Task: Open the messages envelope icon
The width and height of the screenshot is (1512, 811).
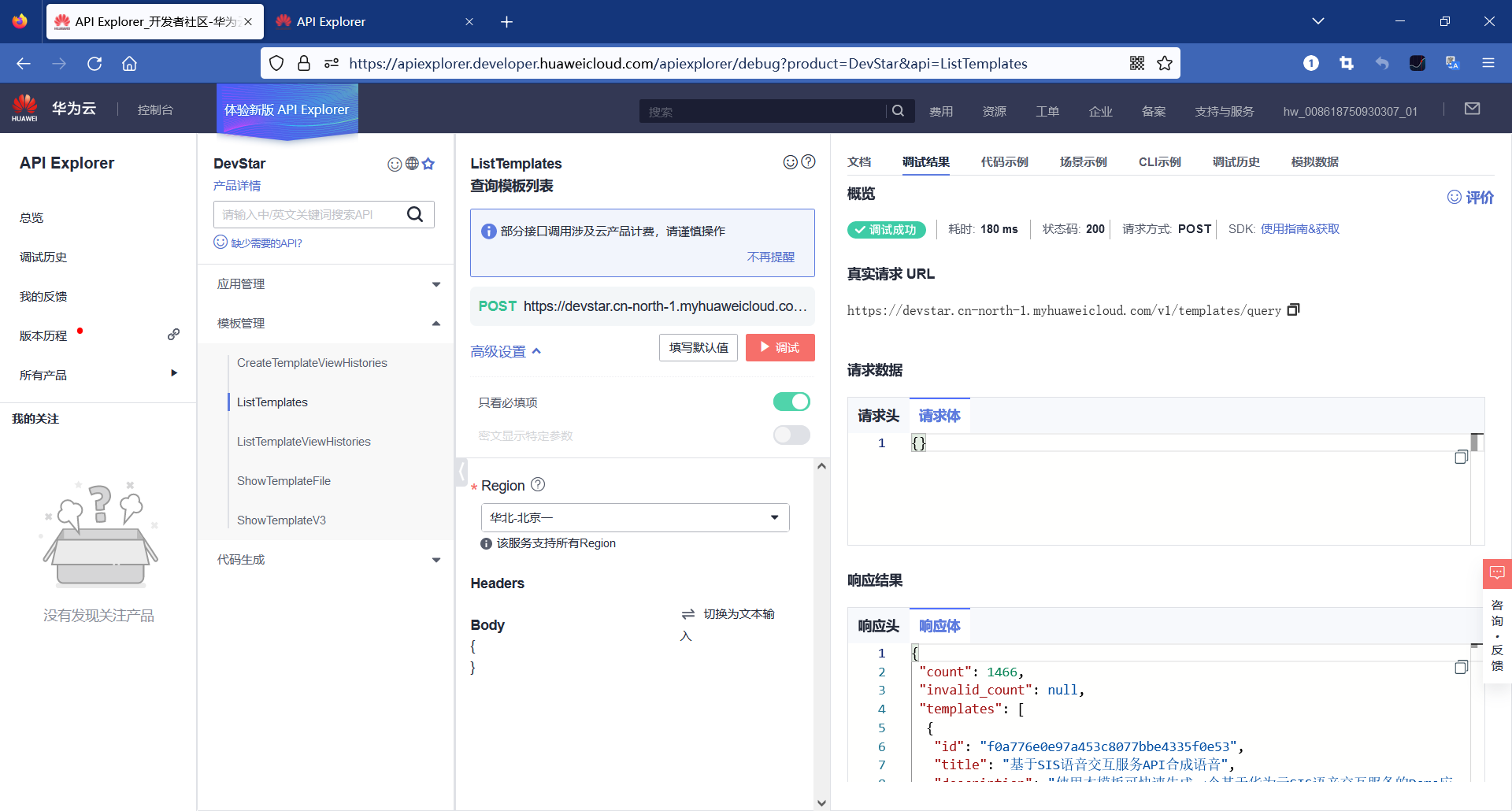Action: point(1472,109)
